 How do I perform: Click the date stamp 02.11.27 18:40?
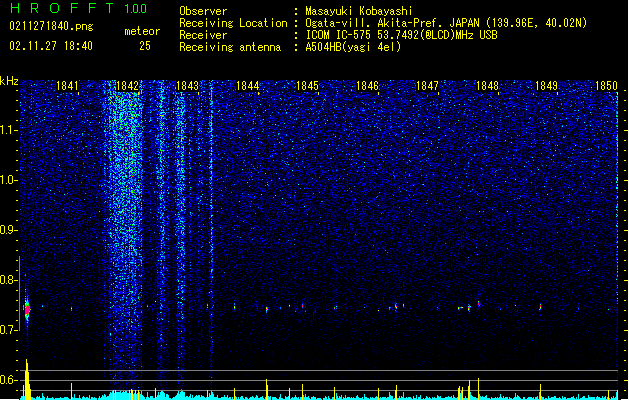(51, 46)
